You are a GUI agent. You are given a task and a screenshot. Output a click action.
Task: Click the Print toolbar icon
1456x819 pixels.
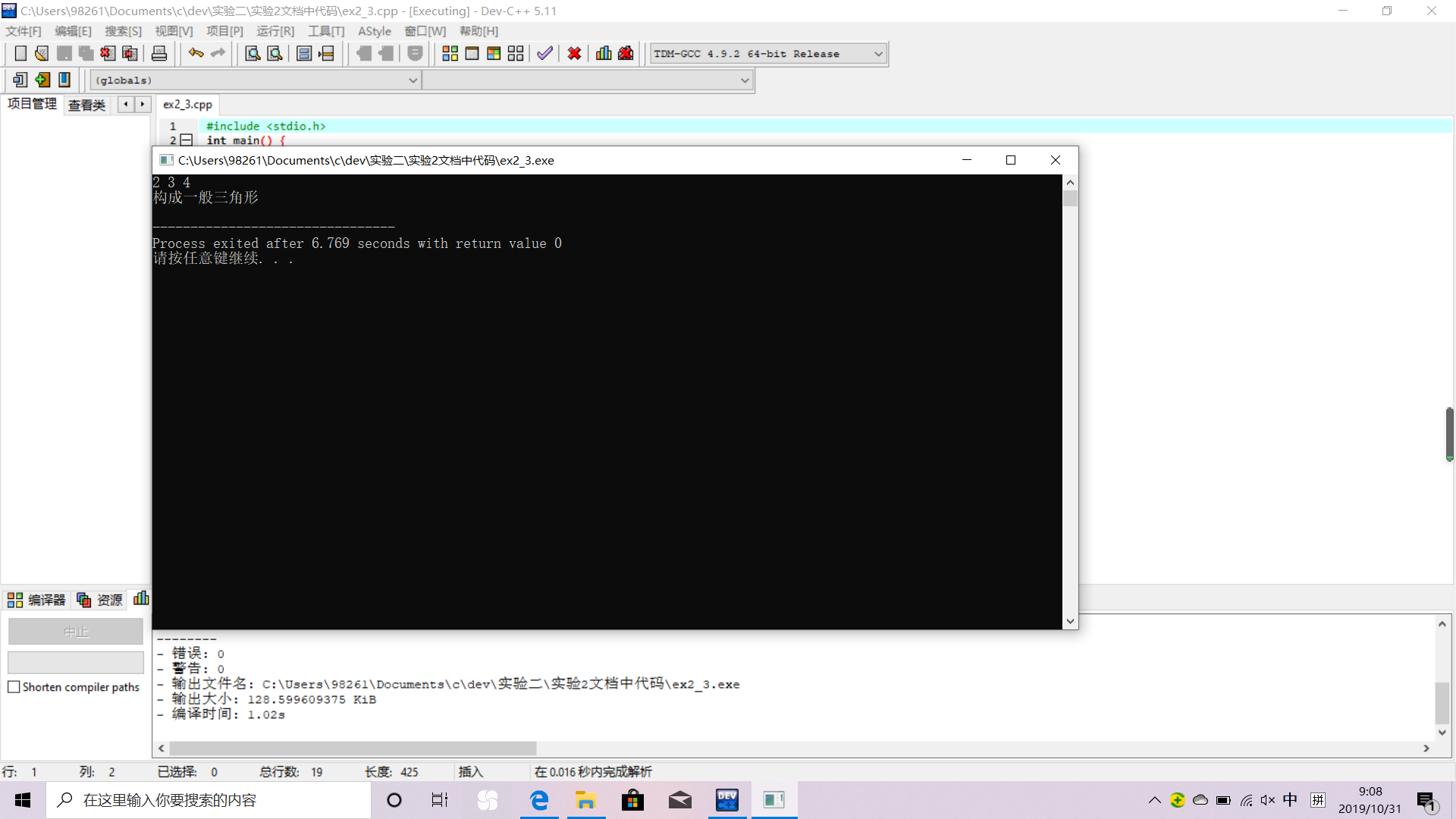coord(159,54)
